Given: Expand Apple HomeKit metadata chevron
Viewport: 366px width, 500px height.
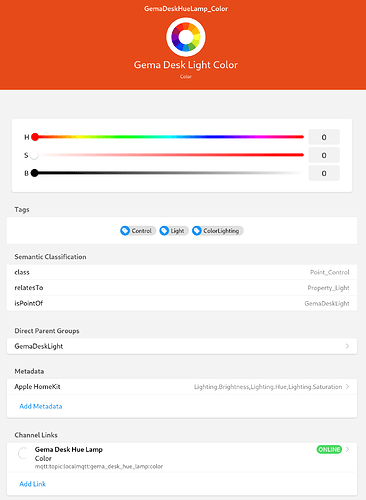Looking at the screenshot, I should [347, 387].
